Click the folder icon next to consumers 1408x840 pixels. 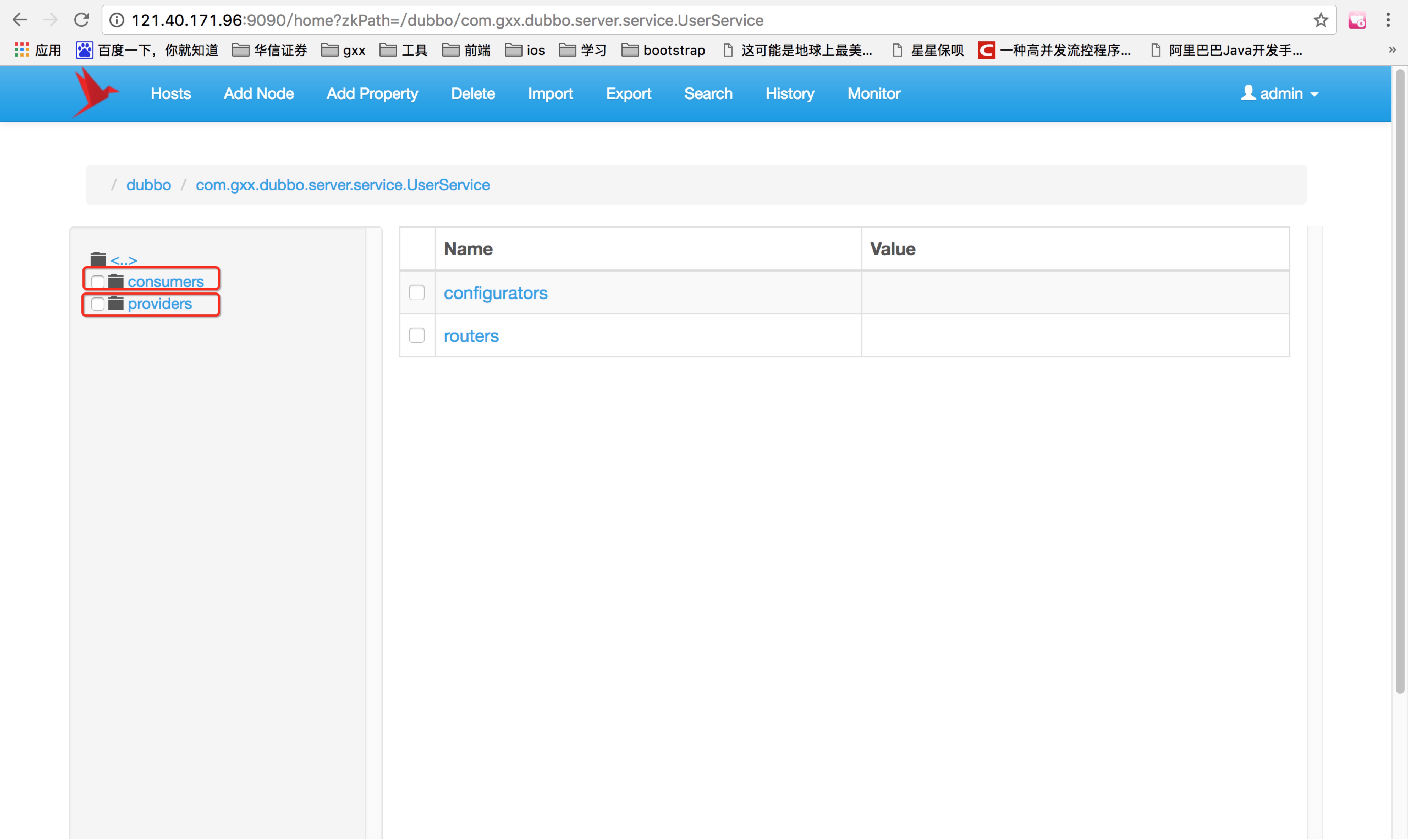coord(116,281)
